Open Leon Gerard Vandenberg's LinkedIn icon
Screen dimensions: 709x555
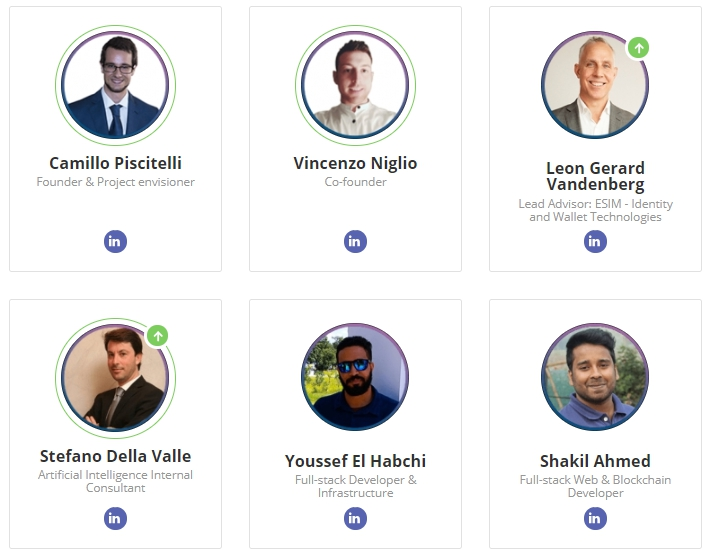point(595,242)
